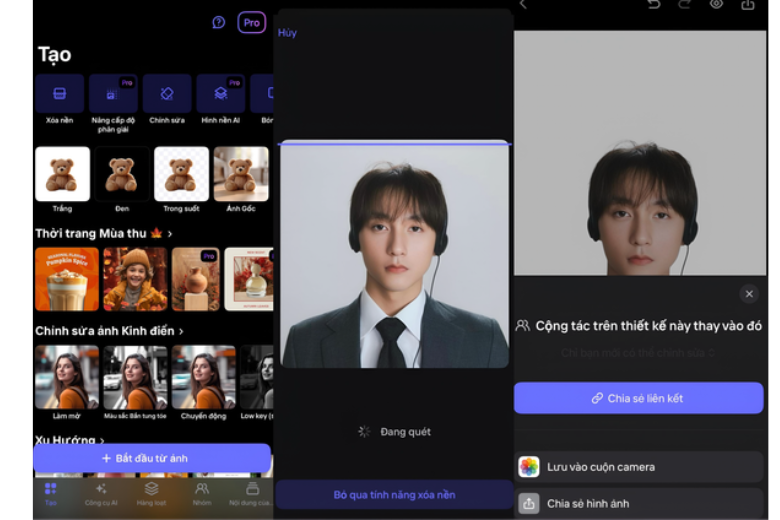
Task: Tap the Pro upgrade badge
Action: pos(251,22)
